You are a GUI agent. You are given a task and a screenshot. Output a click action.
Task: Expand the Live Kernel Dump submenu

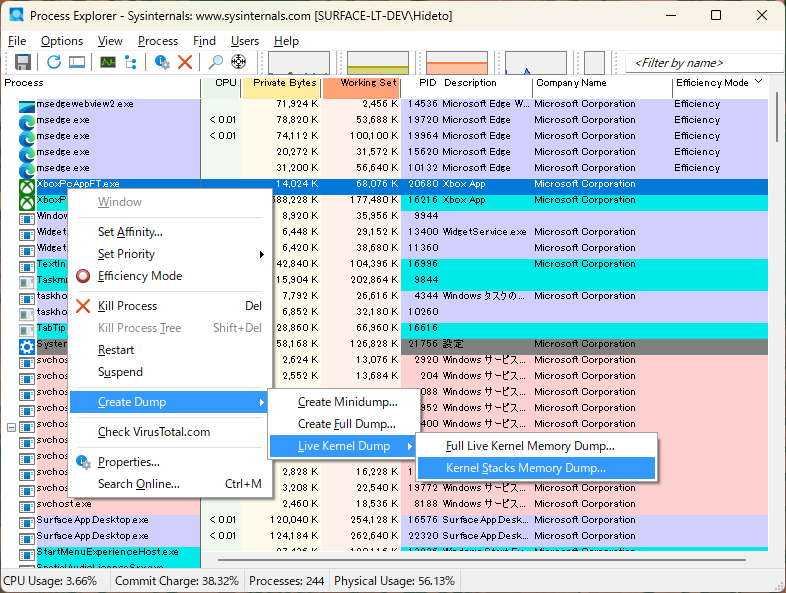tap(344, 446)
